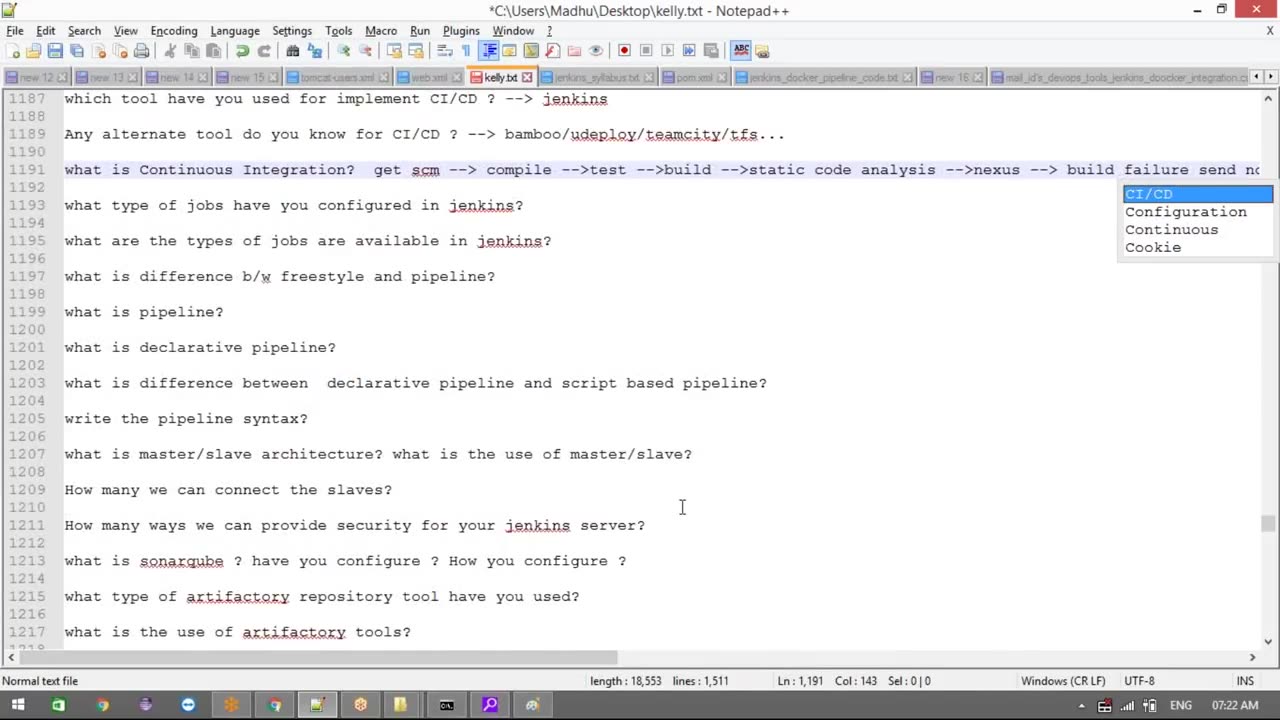Click the Zoom In toolbar icon
Image resolution: width=1280 pixels, height=720 pixels.
point(343,51)
